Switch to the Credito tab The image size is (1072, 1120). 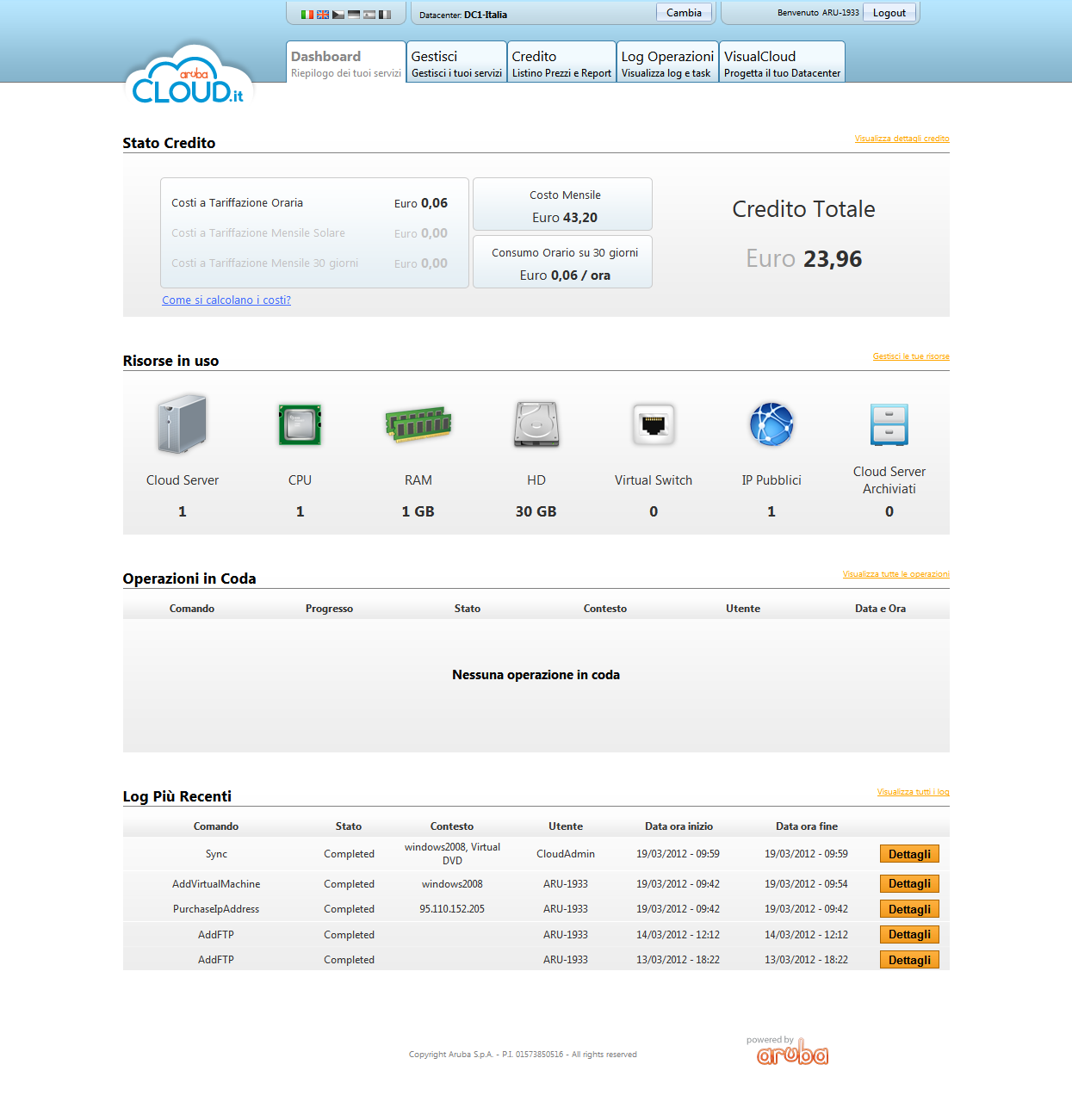[x=561, y=61]
